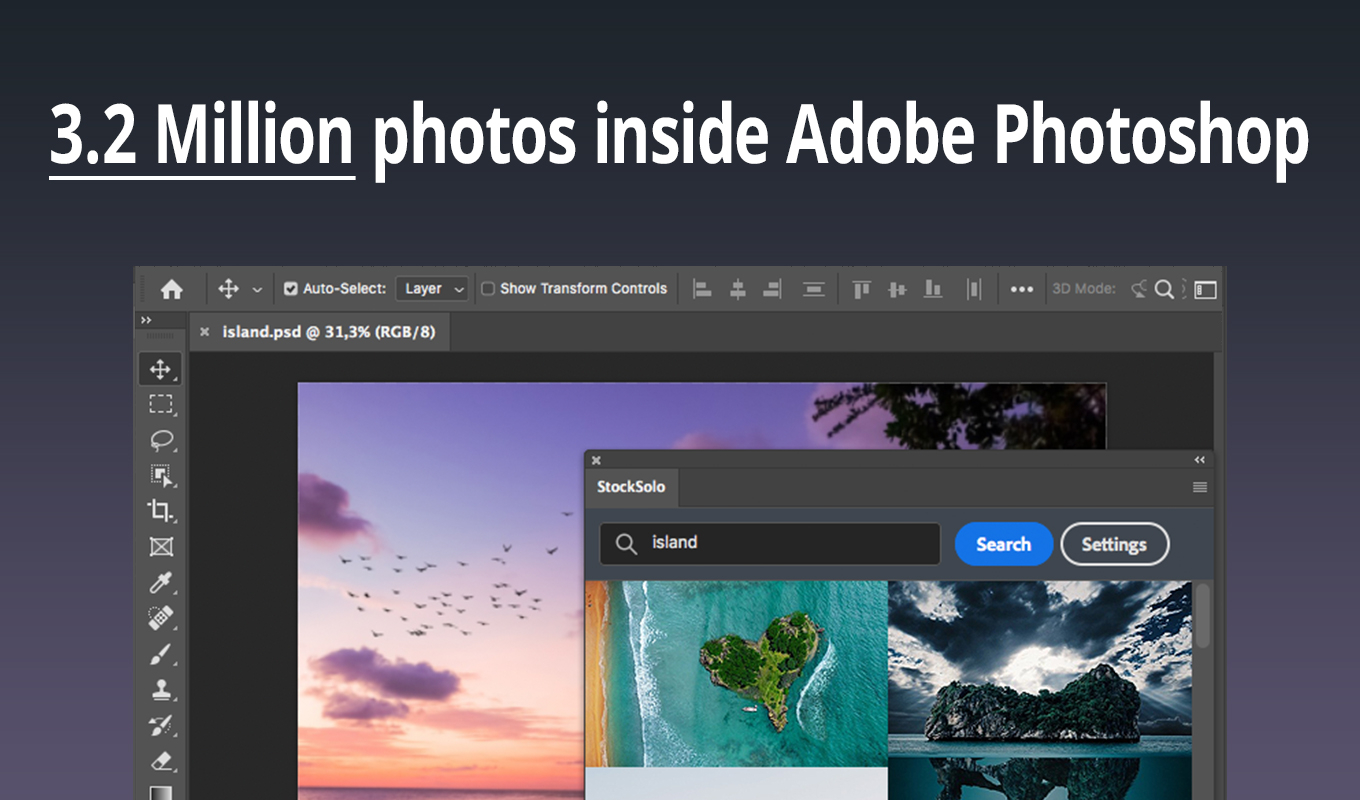Pick the heart-shaped island photo
The height and width of the screenshot is (800, 1360).
coord(737,674)
